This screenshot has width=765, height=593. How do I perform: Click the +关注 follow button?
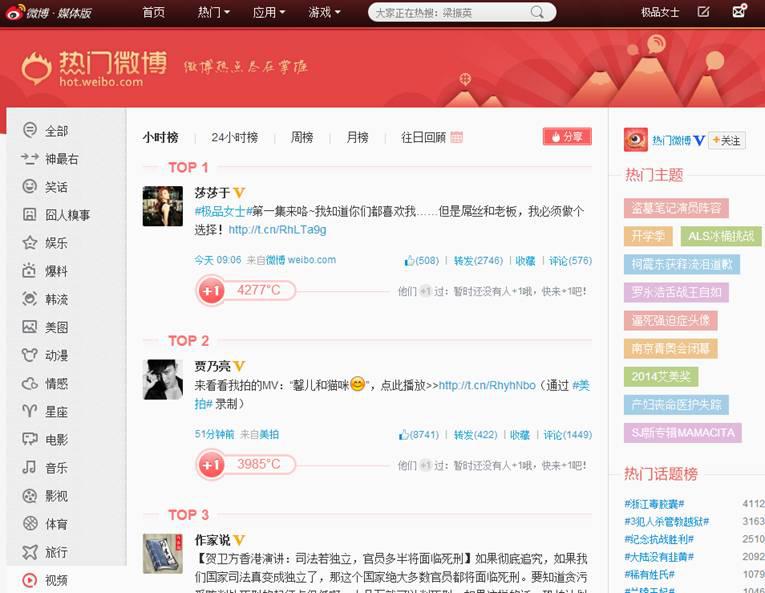click(x=727, y=141)
